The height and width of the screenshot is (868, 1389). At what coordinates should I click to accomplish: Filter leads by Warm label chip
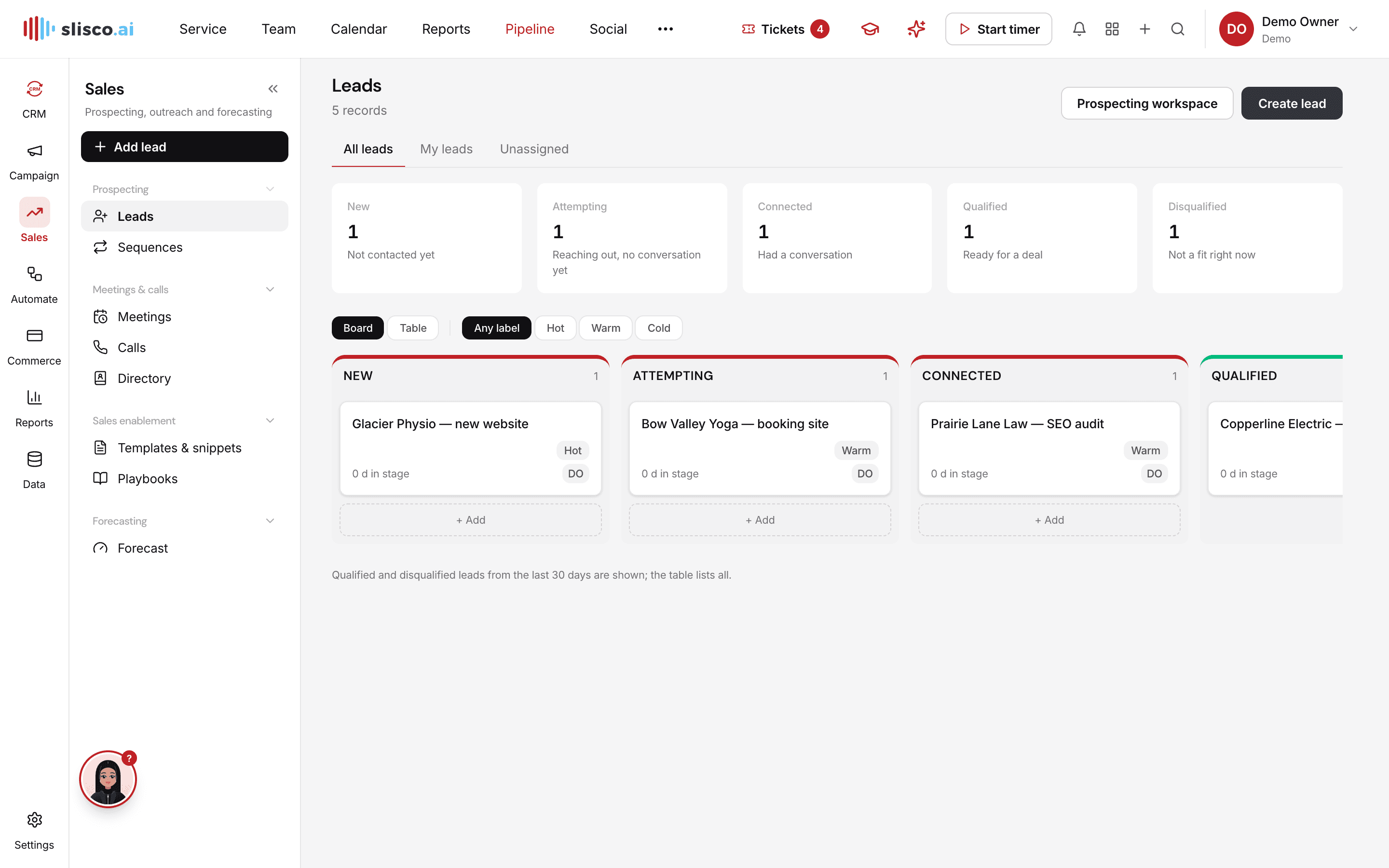[x=606, y=328]
